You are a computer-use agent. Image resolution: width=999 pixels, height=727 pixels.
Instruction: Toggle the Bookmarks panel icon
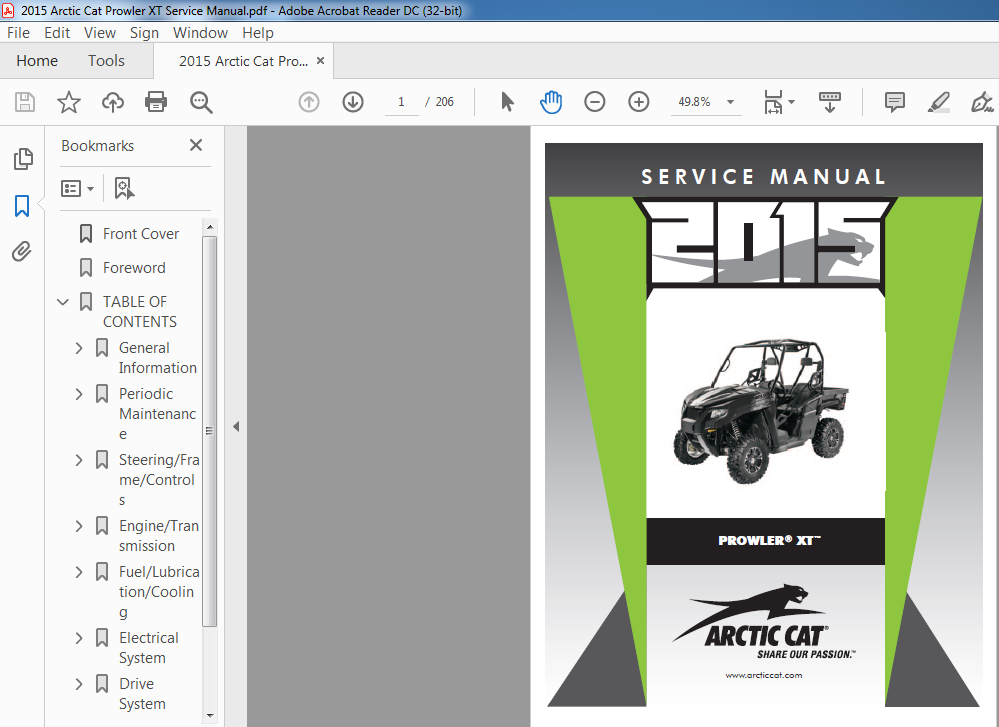click(22, 206)
